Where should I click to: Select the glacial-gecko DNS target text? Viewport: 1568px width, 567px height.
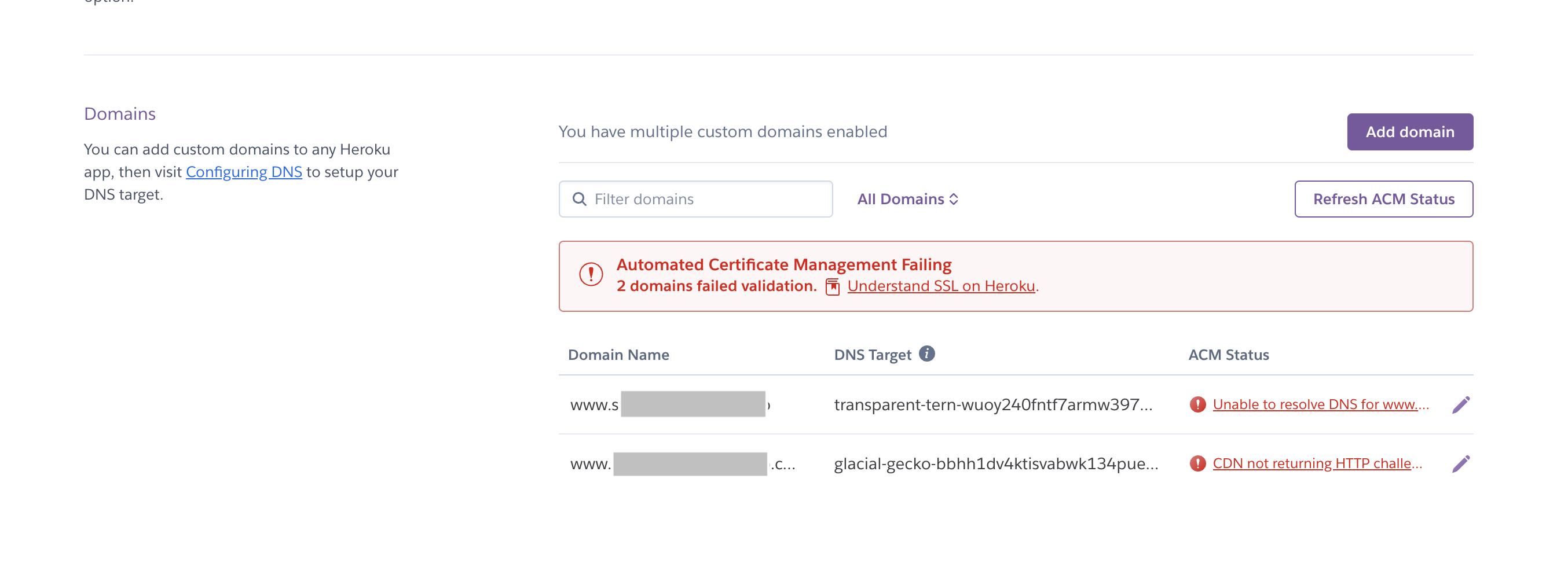click(995, 463)
